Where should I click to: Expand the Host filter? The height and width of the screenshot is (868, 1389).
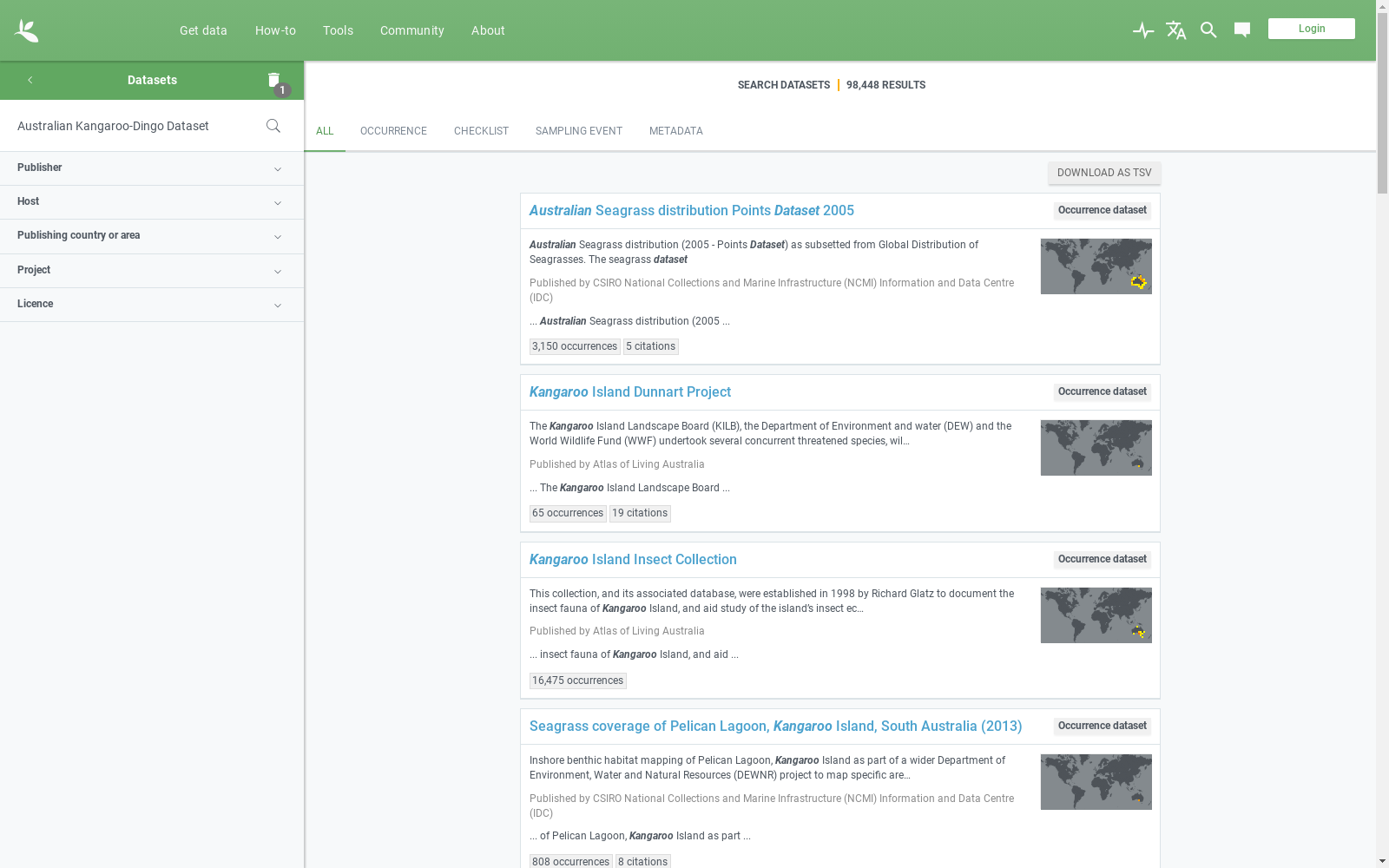click(x=152, y=202)
